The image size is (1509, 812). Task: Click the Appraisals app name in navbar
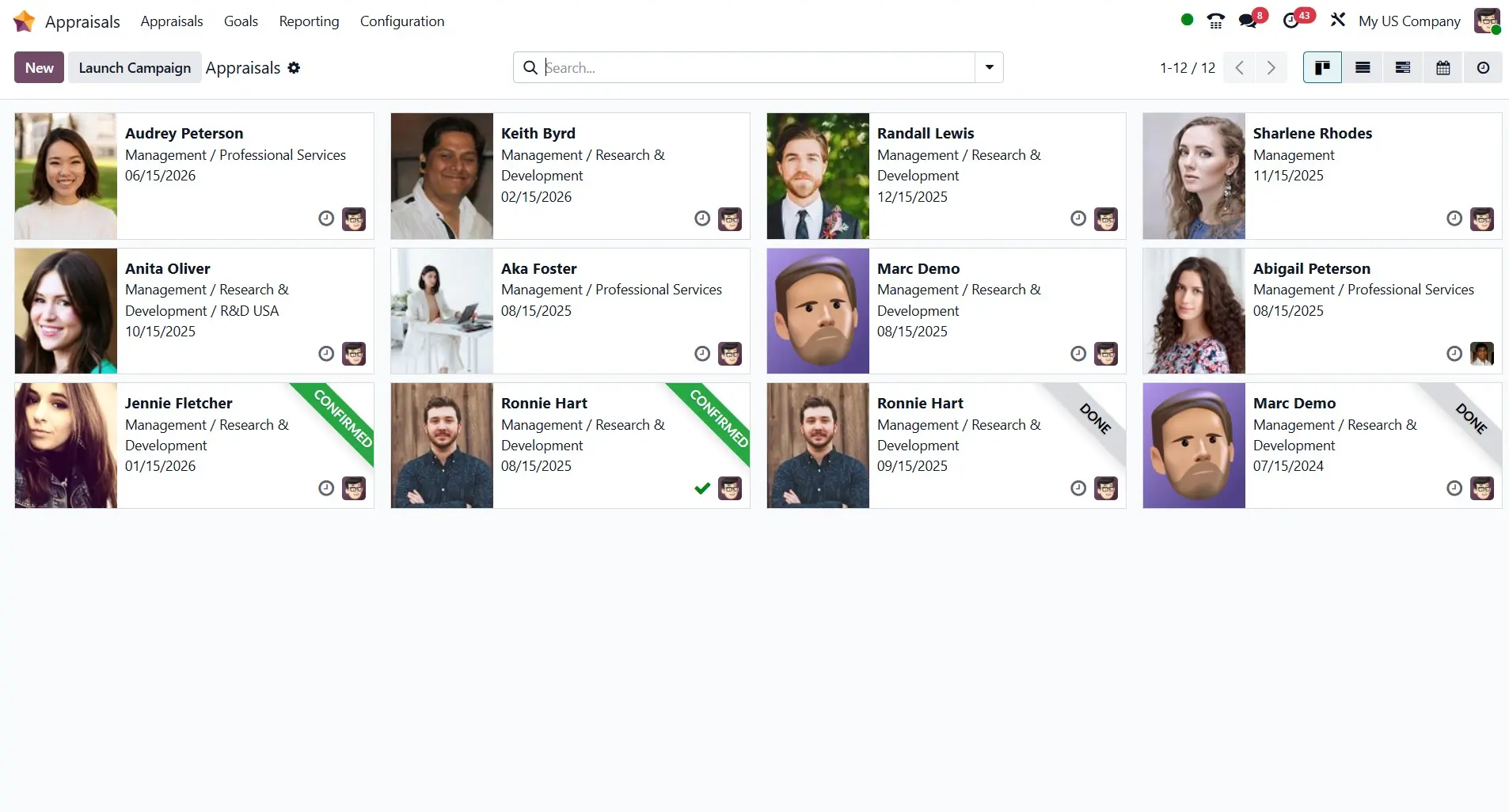coord(82,21)
